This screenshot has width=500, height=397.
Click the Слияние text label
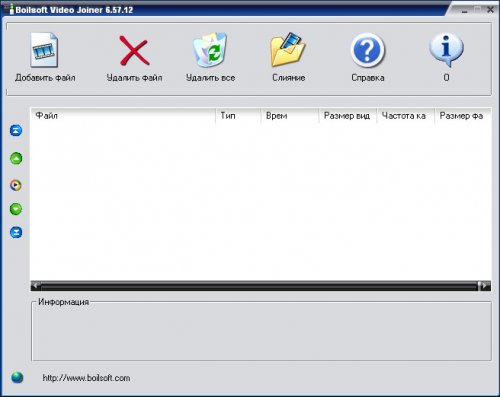click(x=289, y=78)
